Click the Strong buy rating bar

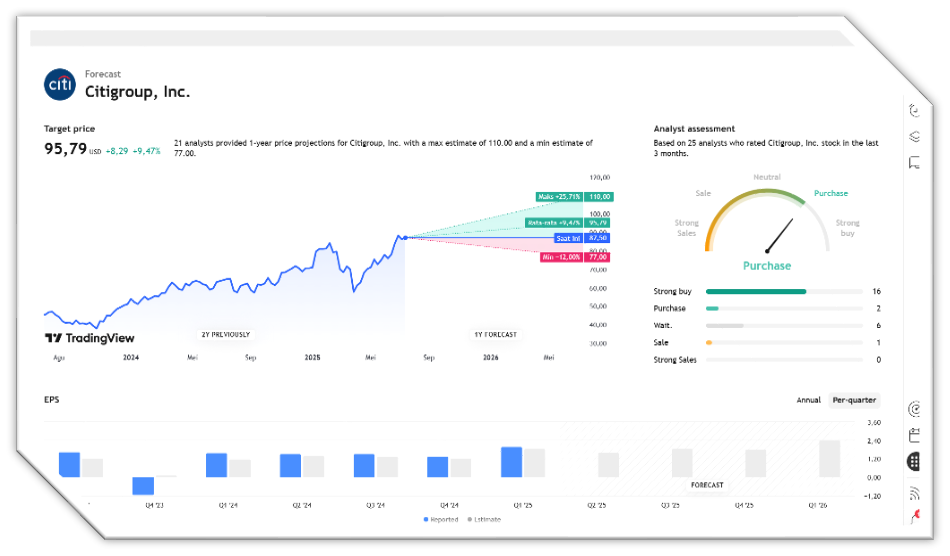[784, 291]
